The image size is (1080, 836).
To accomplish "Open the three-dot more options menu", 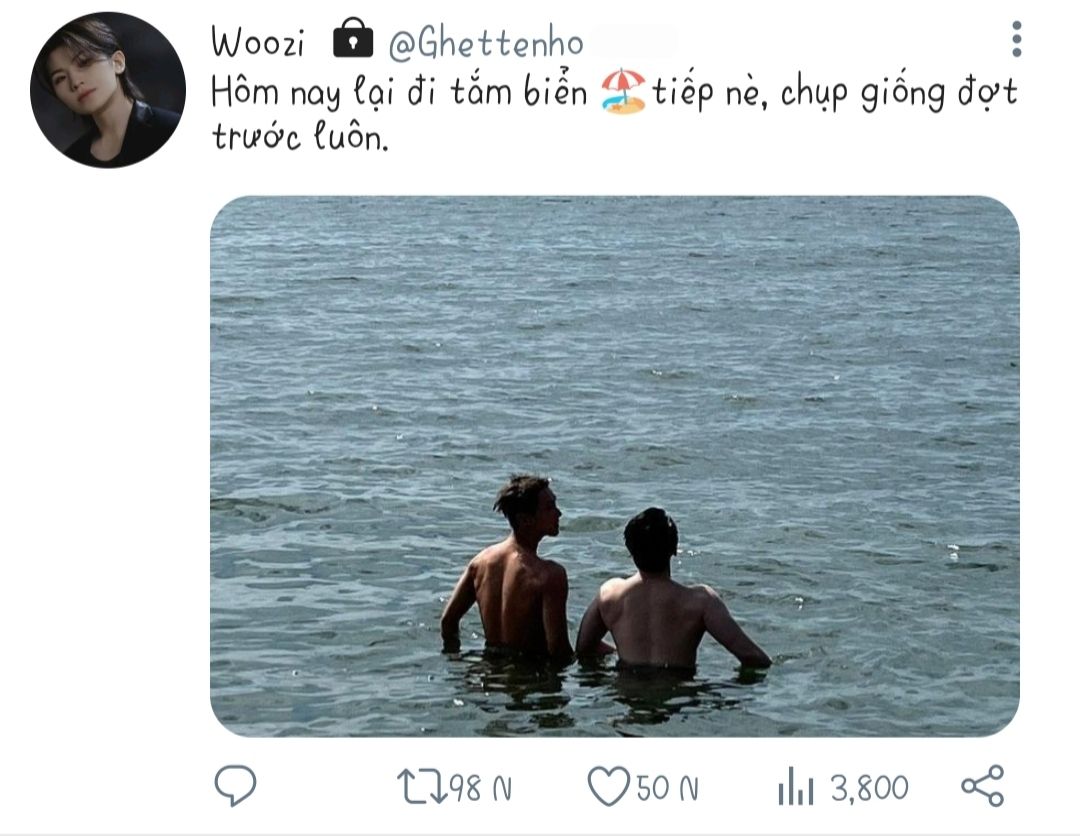I will click(1016, 40).
